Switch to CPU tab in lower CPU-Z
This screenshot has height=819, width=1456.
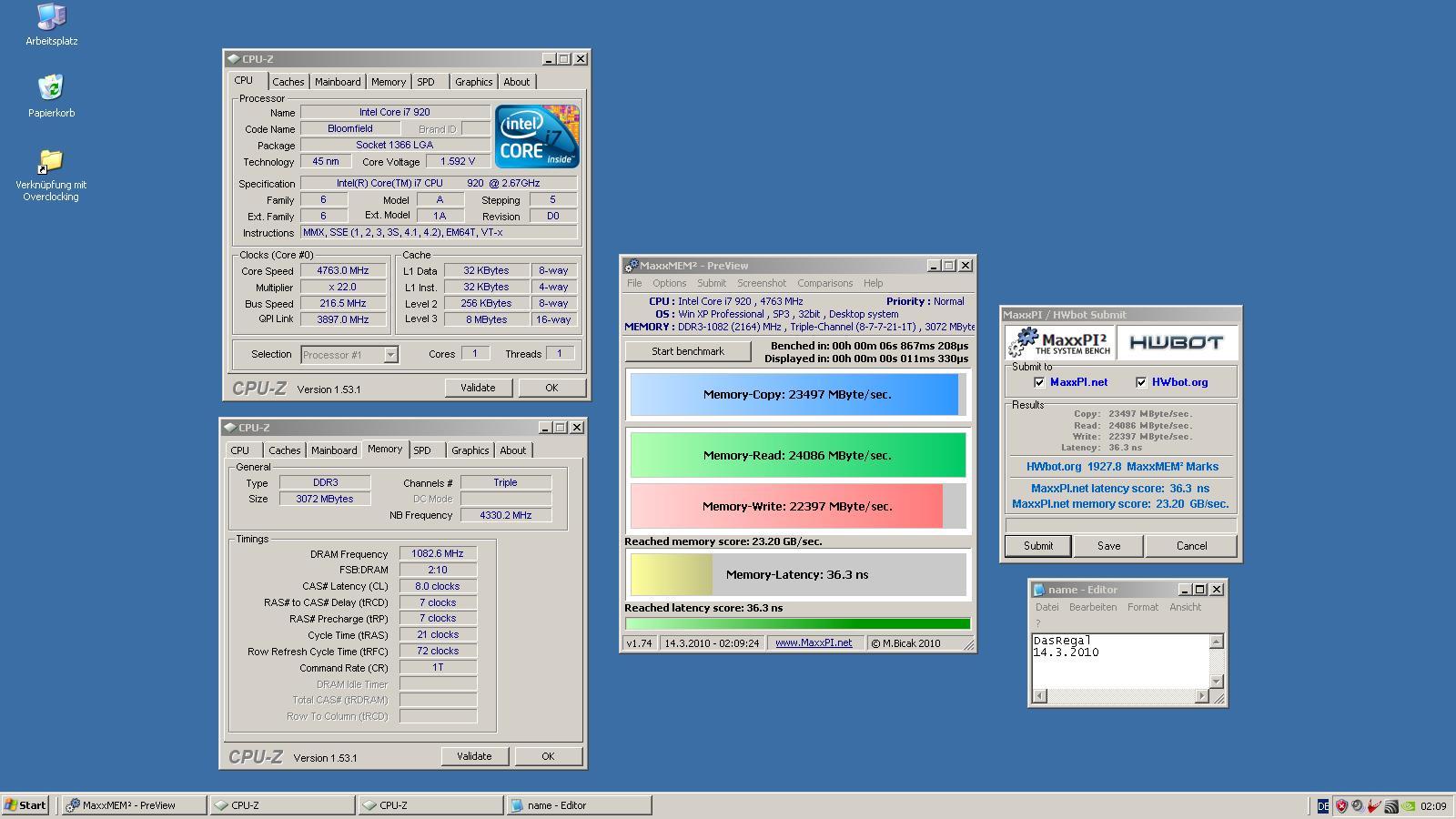point(240,450)
